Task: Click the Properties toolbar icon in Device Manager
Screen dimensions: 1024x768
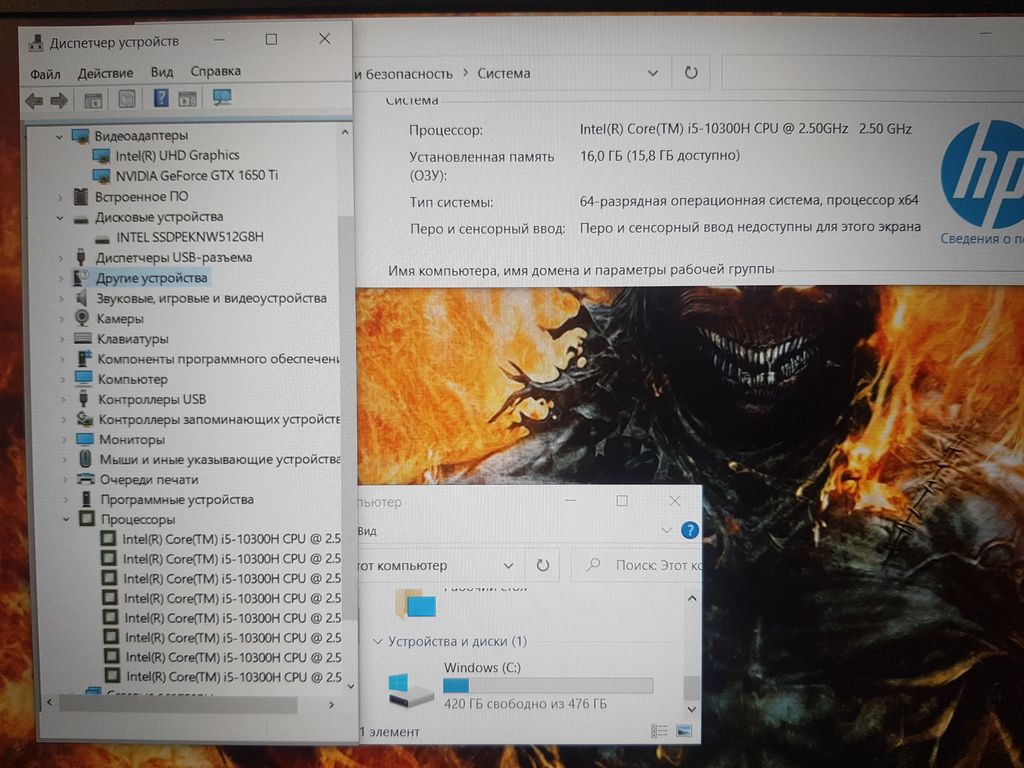Action: pos(127,99)
